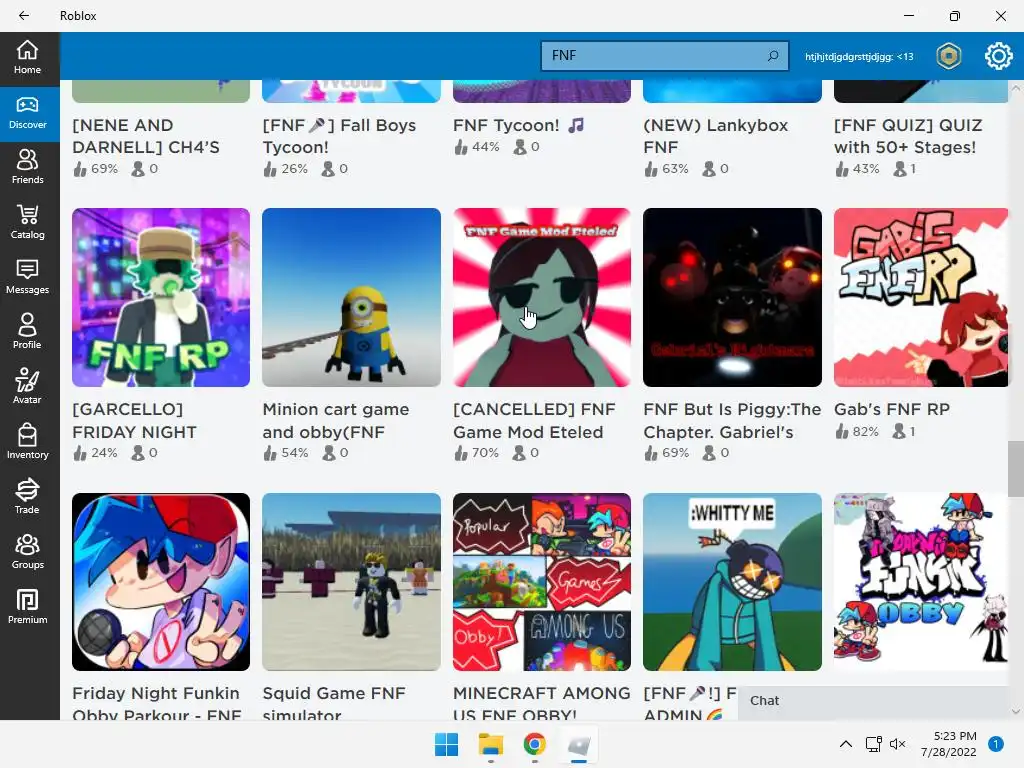Click the 24% rating on [GARCELLO] game

(96, 453)
